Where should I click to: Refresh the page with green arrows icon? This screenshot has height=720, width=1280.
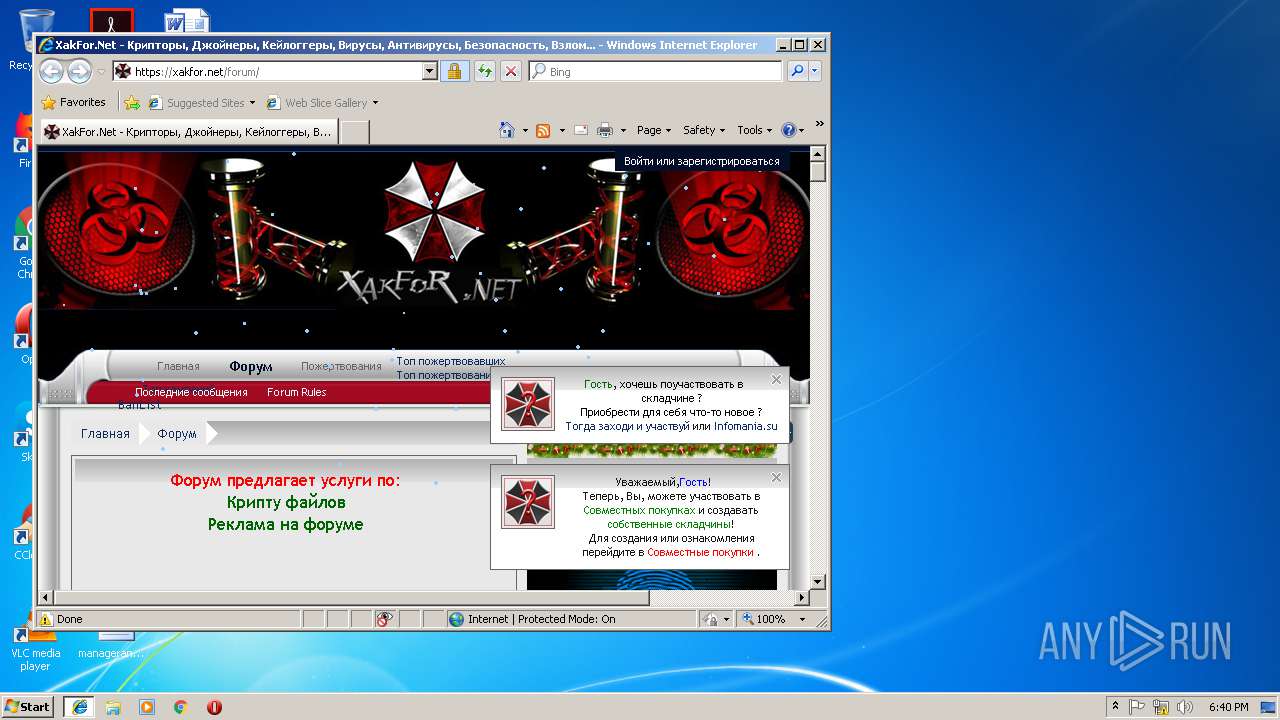484,71
